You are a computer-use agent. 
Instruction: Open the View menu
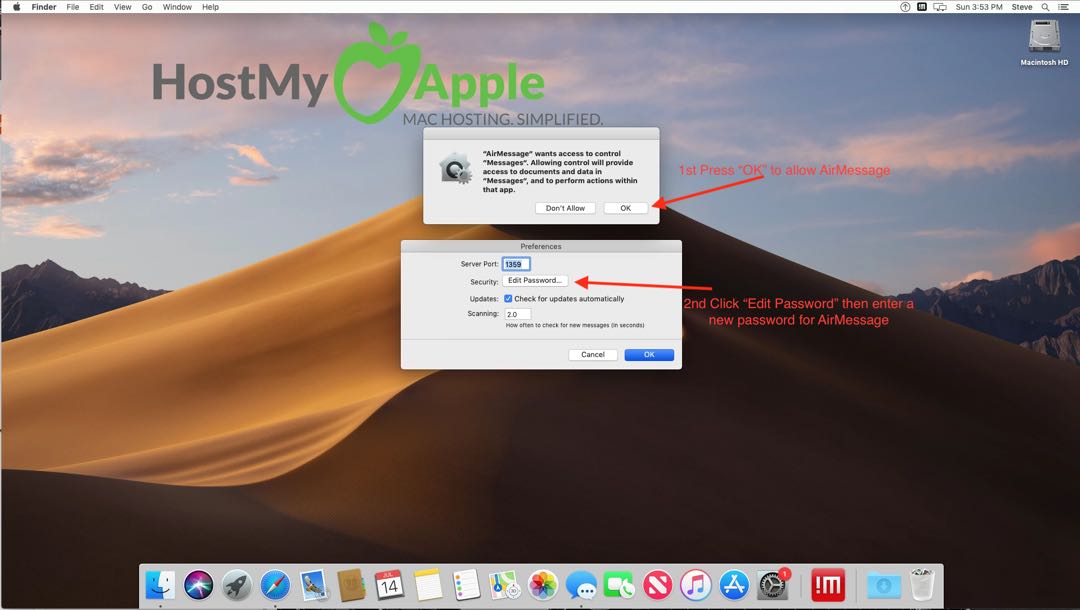tap(123, 7)
